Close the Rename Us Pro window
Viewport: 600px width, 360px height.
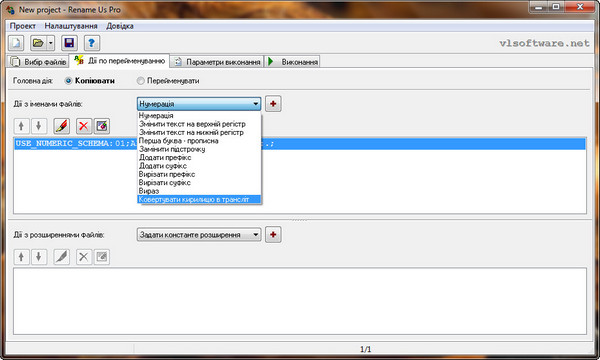click(x=580, y=7)
